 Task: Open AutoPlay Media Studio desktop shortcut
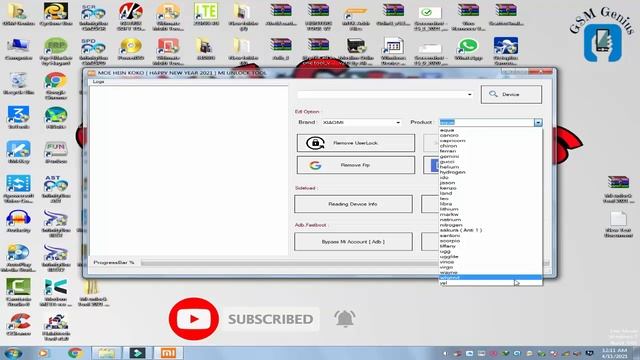[x=18, y=258]
